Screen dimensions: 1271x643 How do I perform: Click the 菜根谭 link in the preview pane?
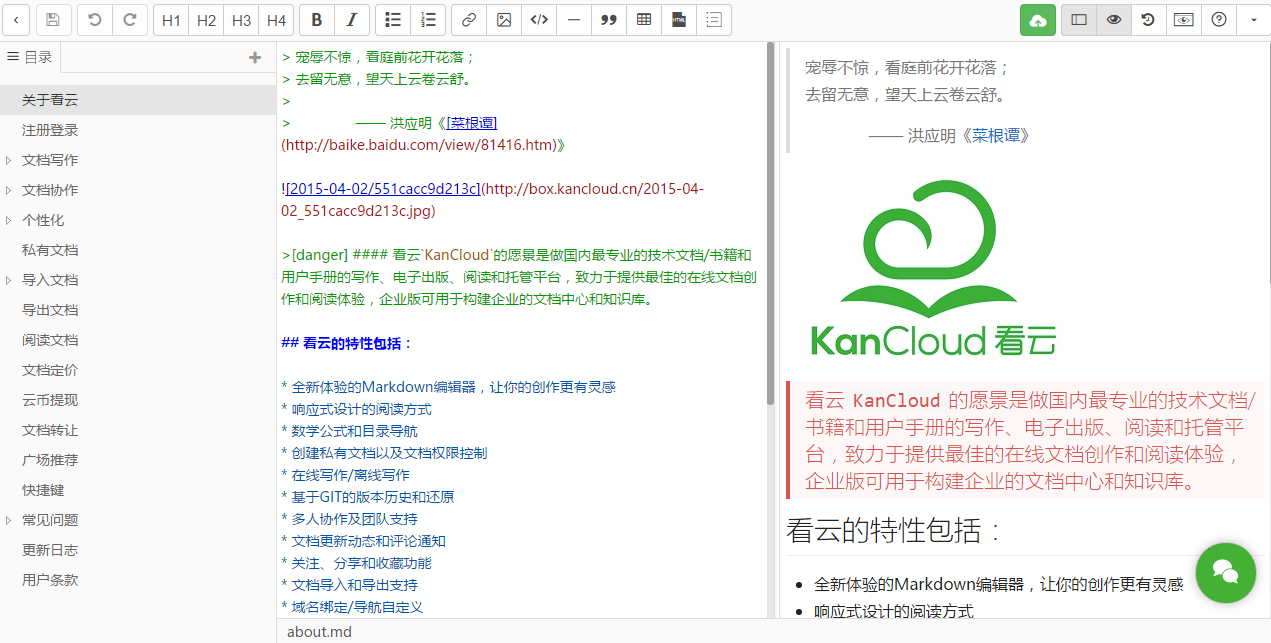pyautogui.click(x=996, y=135)
